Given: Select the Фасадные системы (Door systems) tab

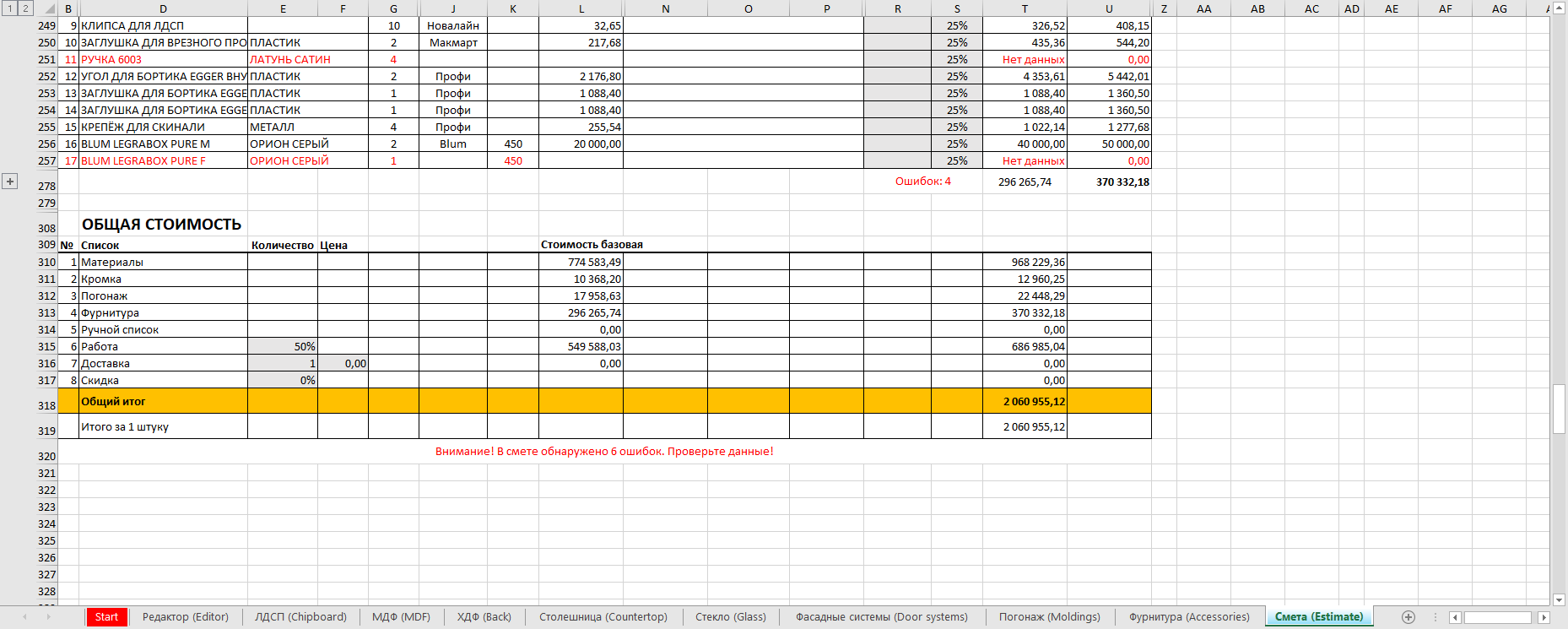Looking at the screenshot, I should point(881,617).
